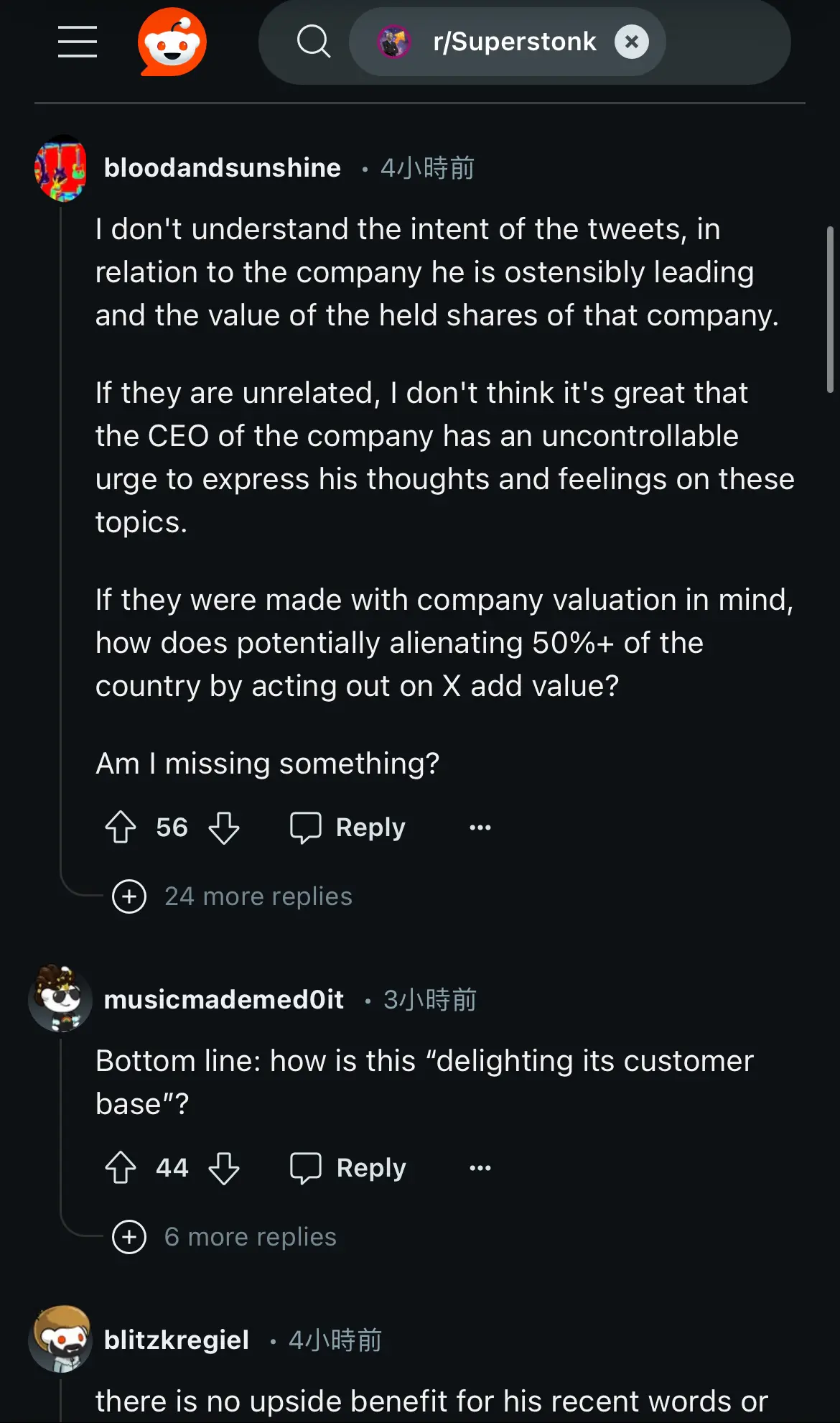Open the ellipsis menu on musicmademed0it's comment
The width and height of the screenshot is (840, 1423).
pos(480,1167)
